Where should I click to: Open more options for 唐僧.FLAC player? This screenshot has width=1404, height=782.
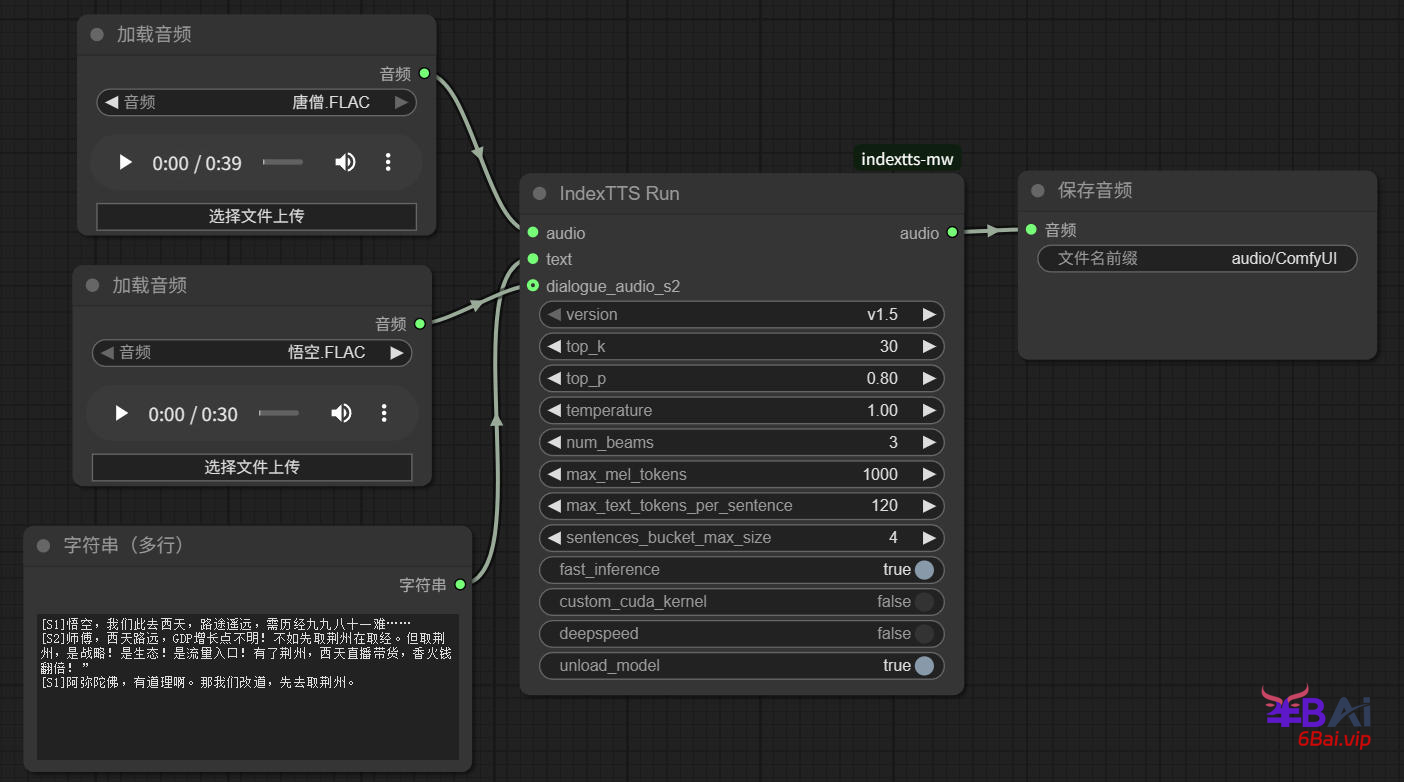tap(388, 162)
